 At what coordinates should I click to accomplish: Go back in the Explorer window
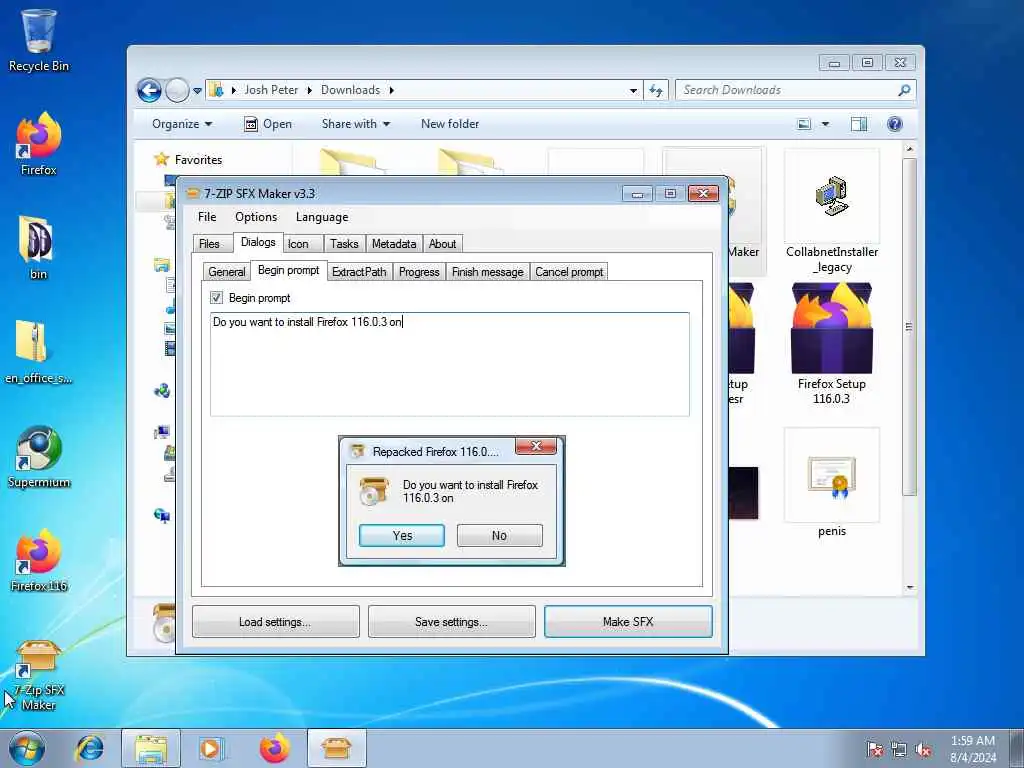[x=149, y=90]
